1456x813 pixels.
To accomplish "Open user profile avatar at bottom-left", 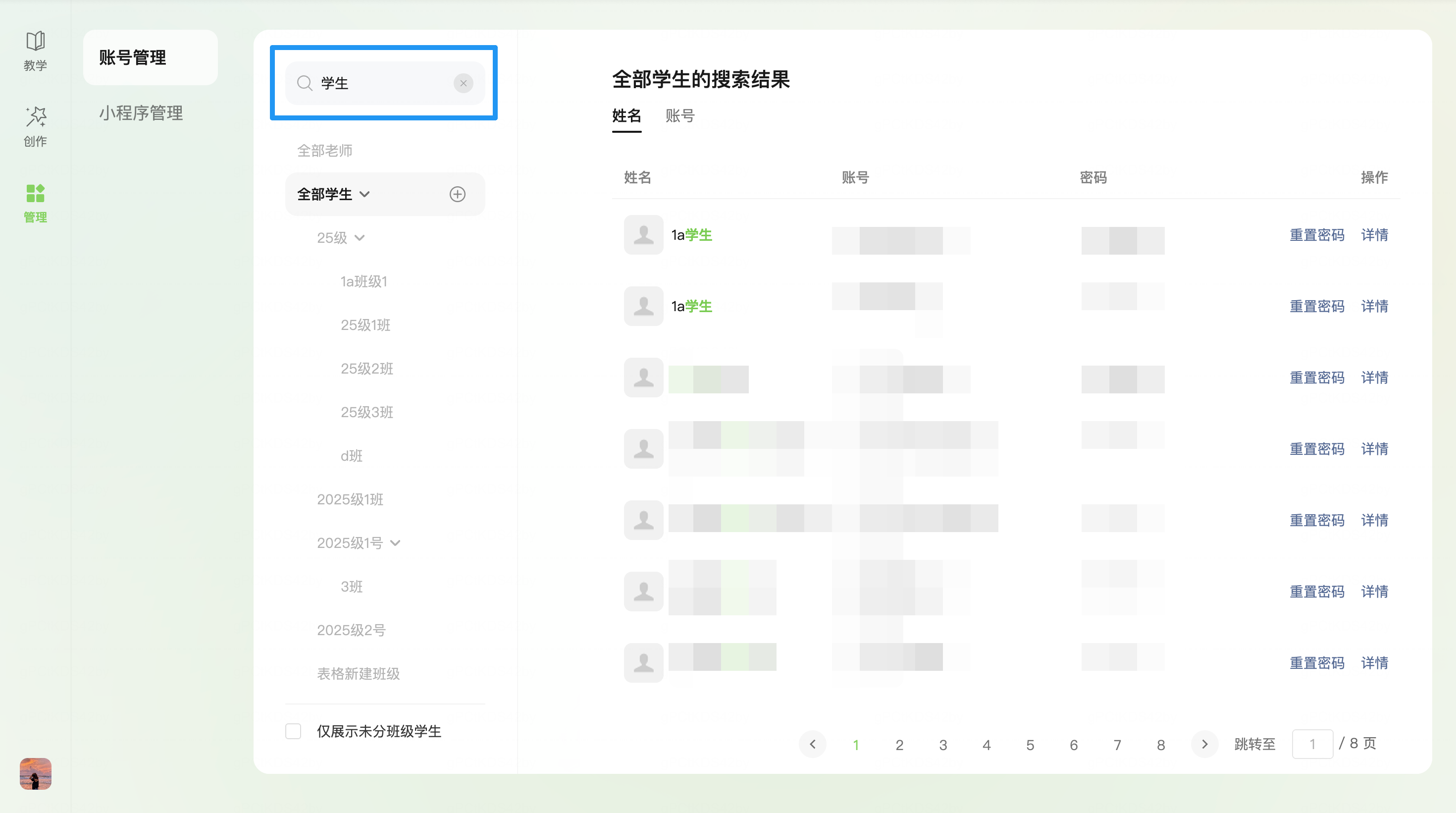I will tap(35, 773).
